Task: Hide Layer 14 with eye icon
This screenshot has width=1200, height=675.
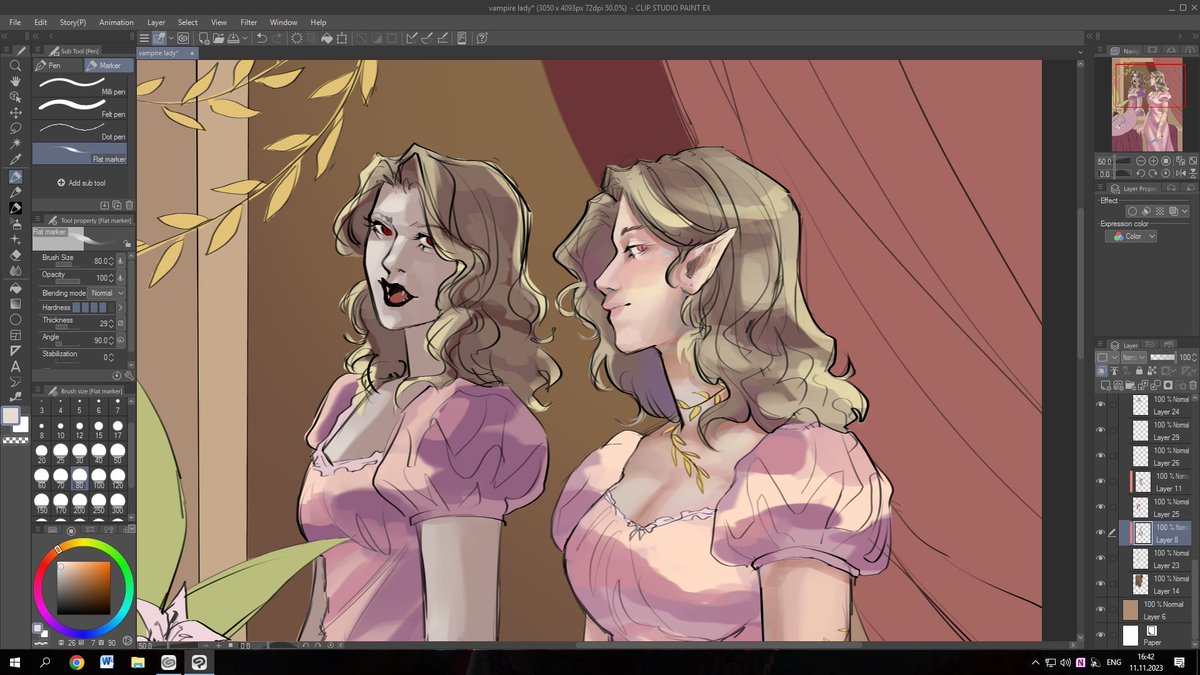Action: (x=1101, y=584)
